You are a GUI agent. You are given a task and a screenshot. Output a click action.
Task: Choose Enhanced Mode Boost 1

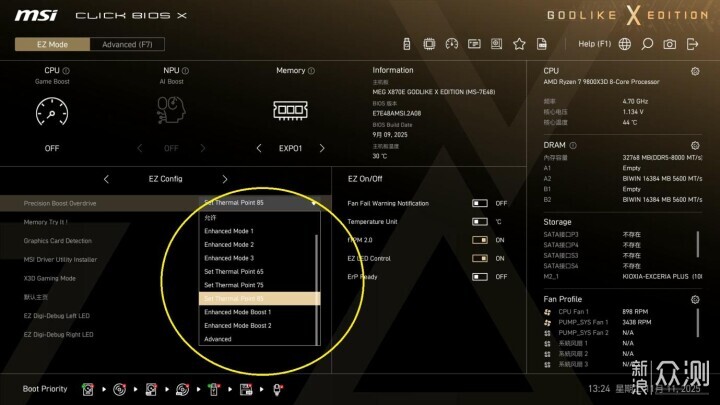click(258, 312)
